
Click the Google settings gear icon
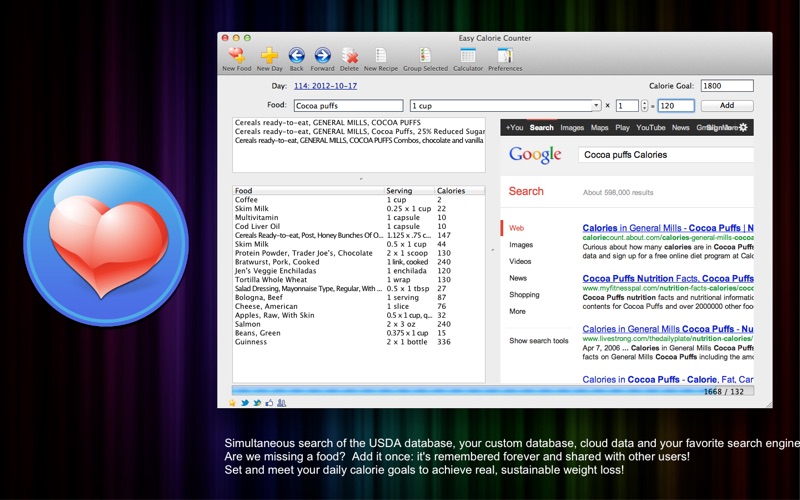tap(743, 128)
